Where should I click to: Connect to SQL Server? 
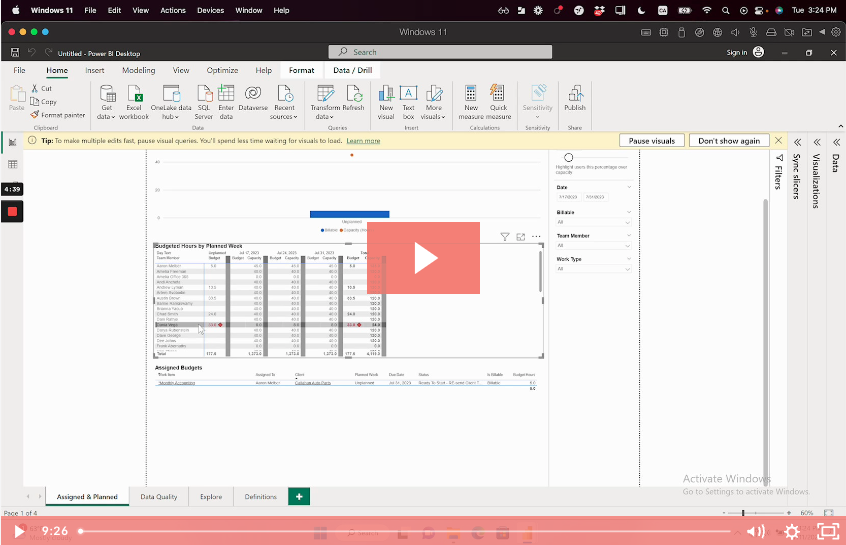pos(204,102)
